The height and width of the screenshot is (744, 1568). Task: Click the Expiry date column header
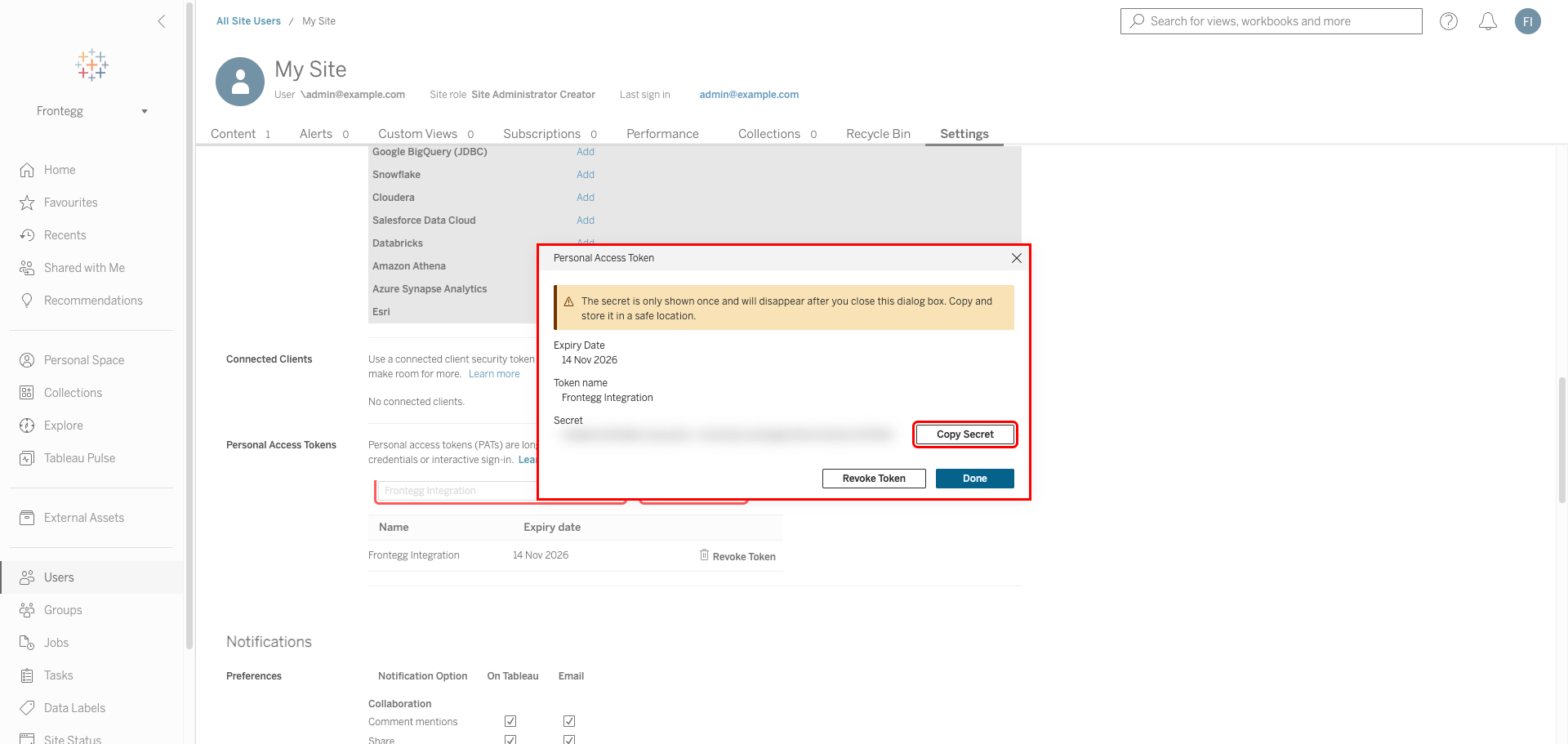click(552, 528)
